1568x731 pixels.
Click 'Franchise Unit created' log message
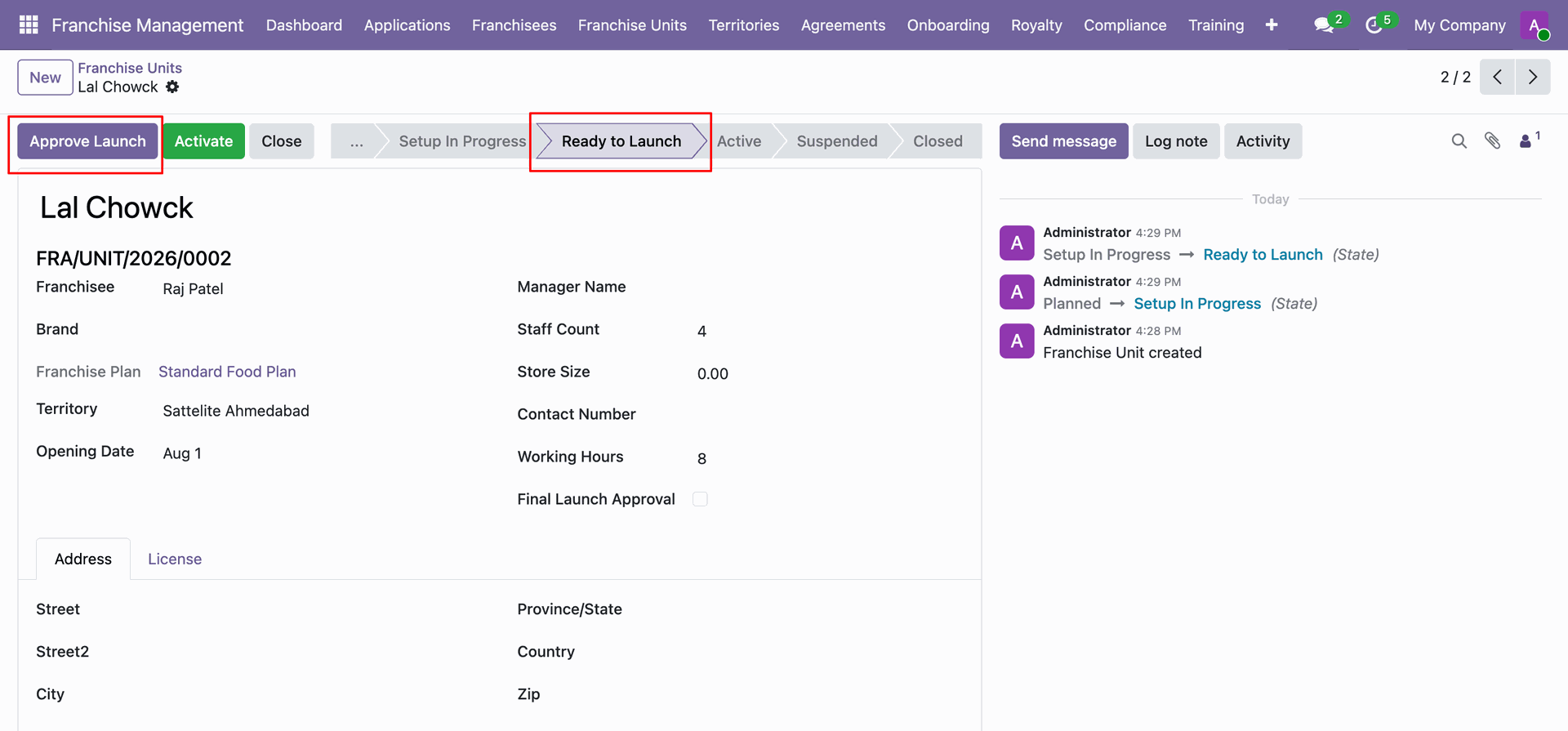(1122, 353)
